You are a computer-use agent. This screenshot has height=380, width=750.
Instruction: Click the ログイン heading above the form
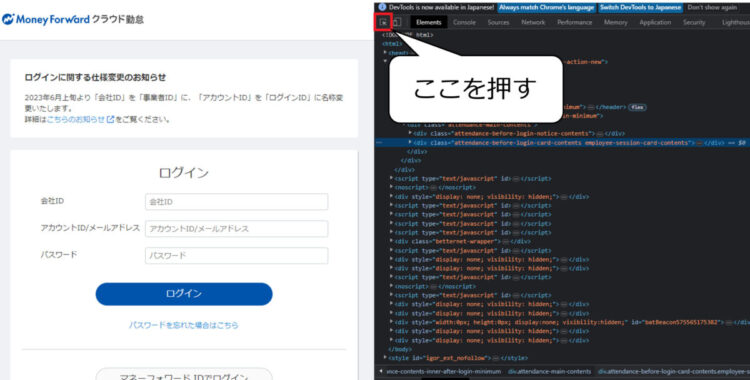[184, 173]
